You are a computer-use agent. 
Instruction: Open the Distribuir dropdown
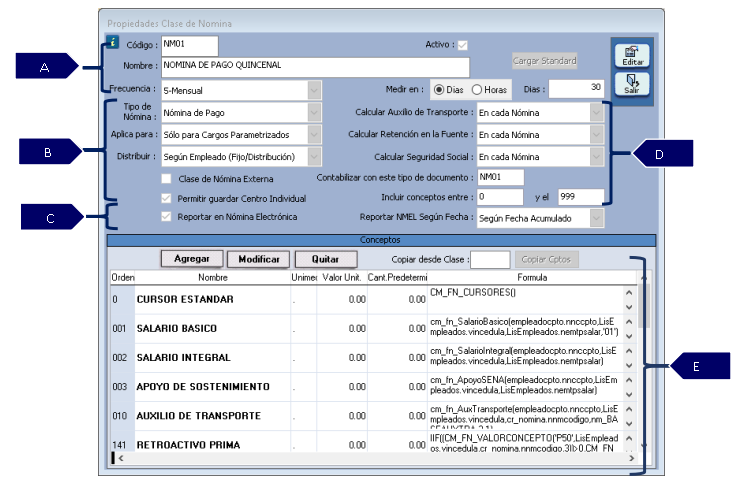click(314, 157)
